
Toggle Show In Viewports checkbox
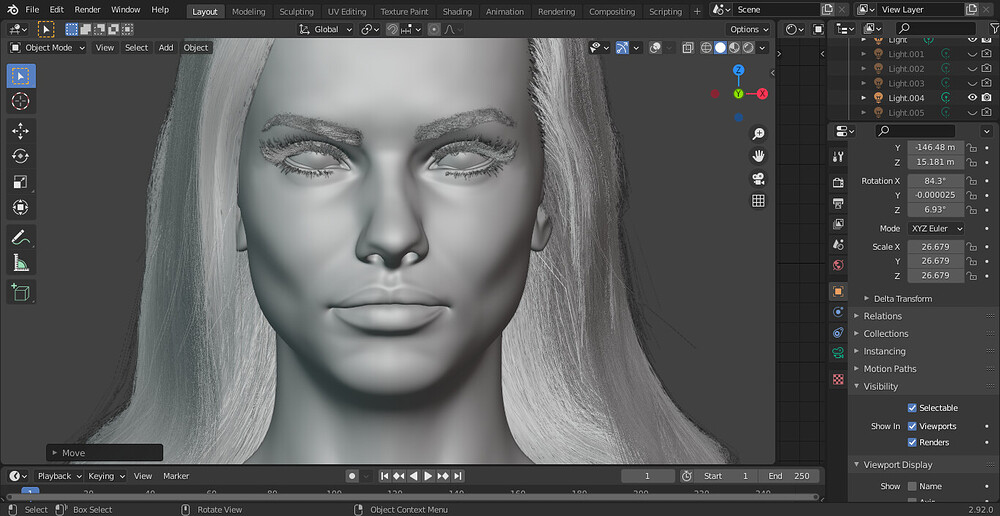pos(912,426)
